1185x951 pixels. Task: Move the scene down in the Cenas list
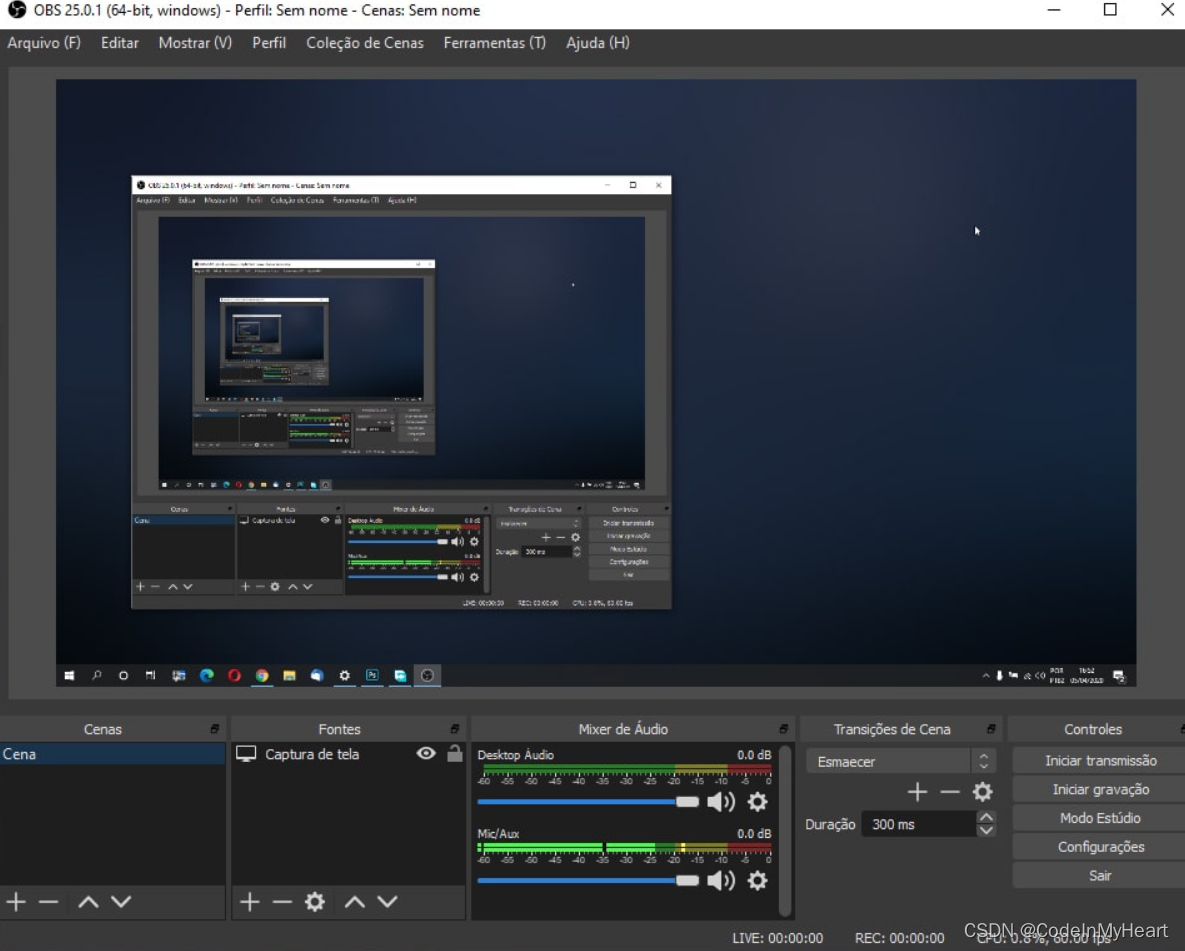pos(121,901)
